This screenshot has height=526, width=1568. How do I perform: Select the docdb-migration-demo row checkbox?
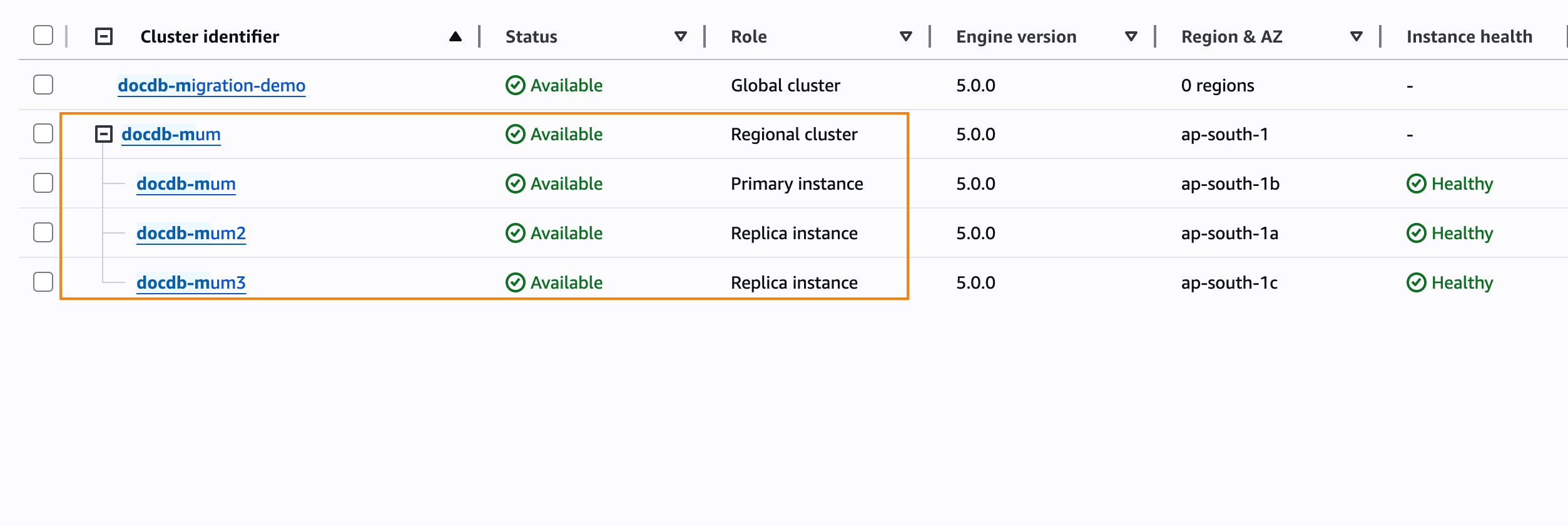(x=43, y=85)
